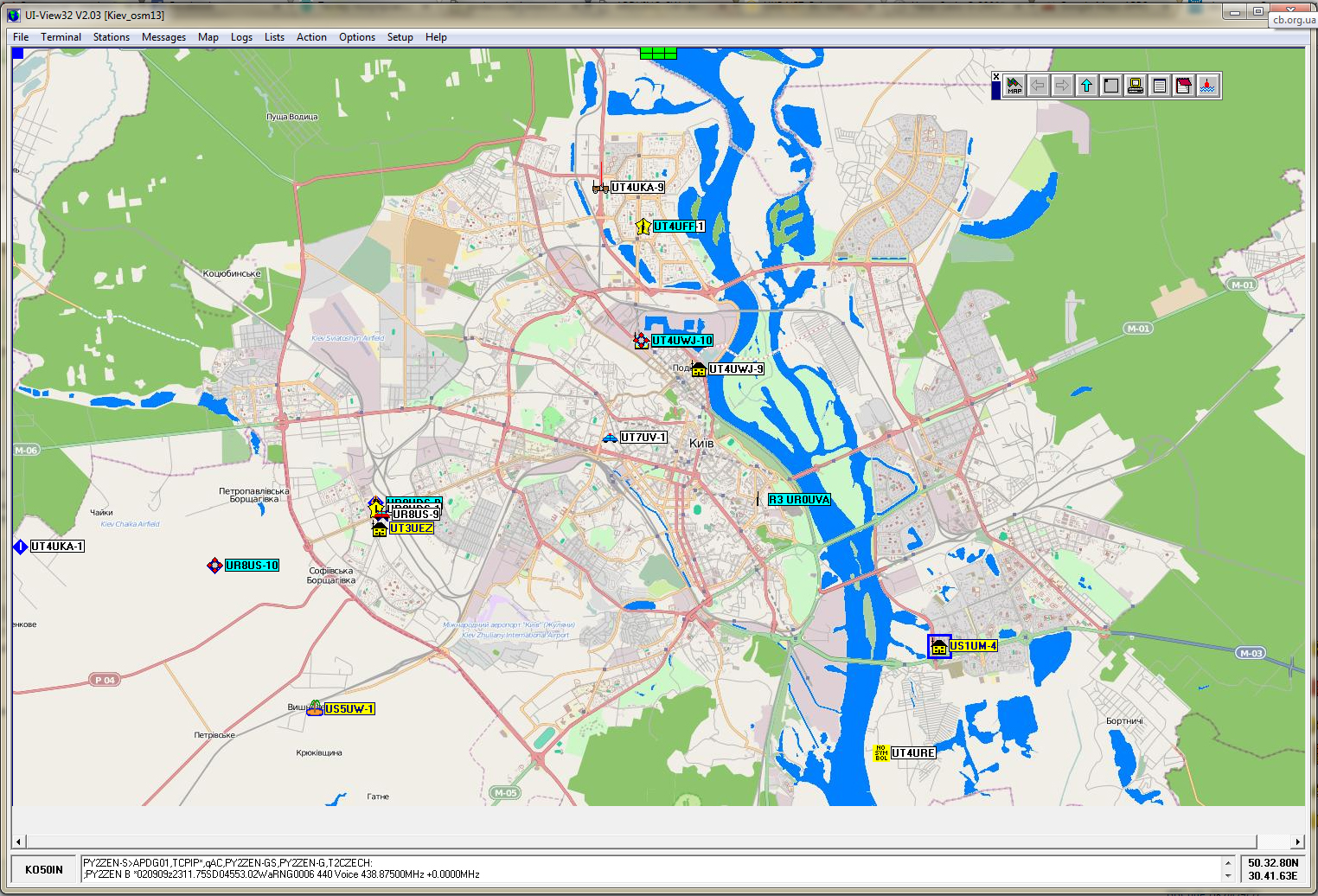1318x896 pixels.
Task: Open the Stations menu
Action: tap(111, 37)
